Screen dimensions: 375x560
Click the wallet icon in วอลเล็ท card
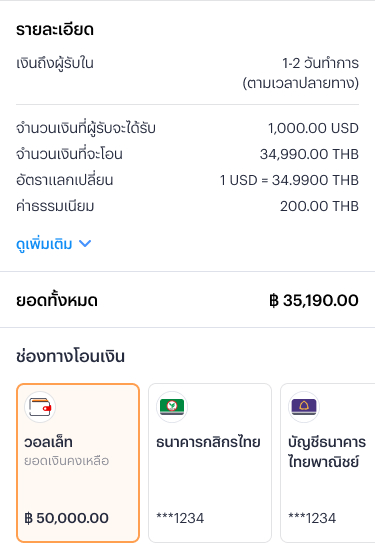pyautogui.click(x=40, y=407)
